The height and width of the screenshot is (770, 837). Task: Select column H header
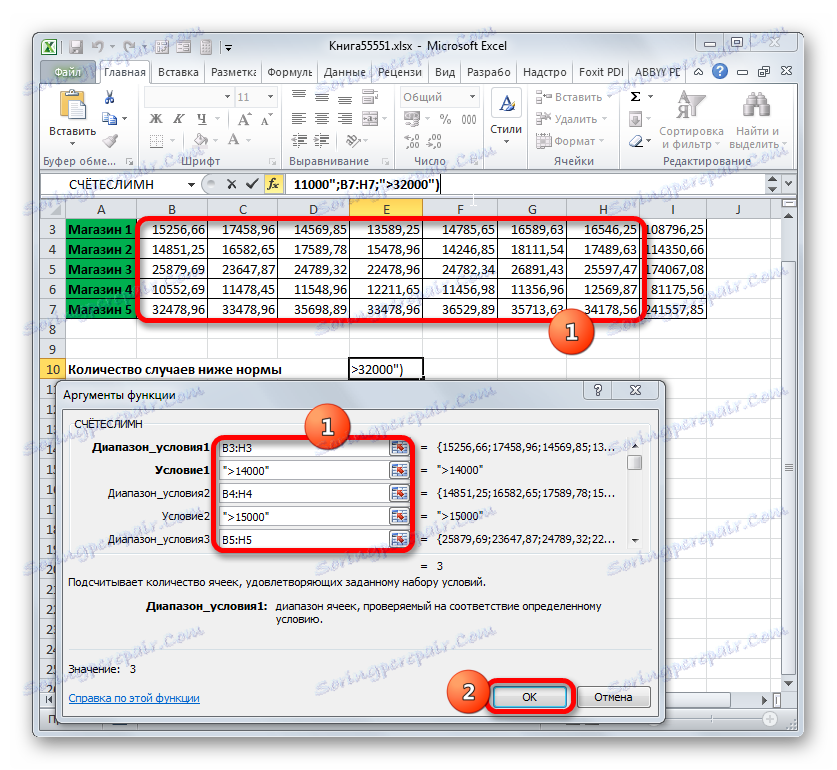tap(603, 209)
